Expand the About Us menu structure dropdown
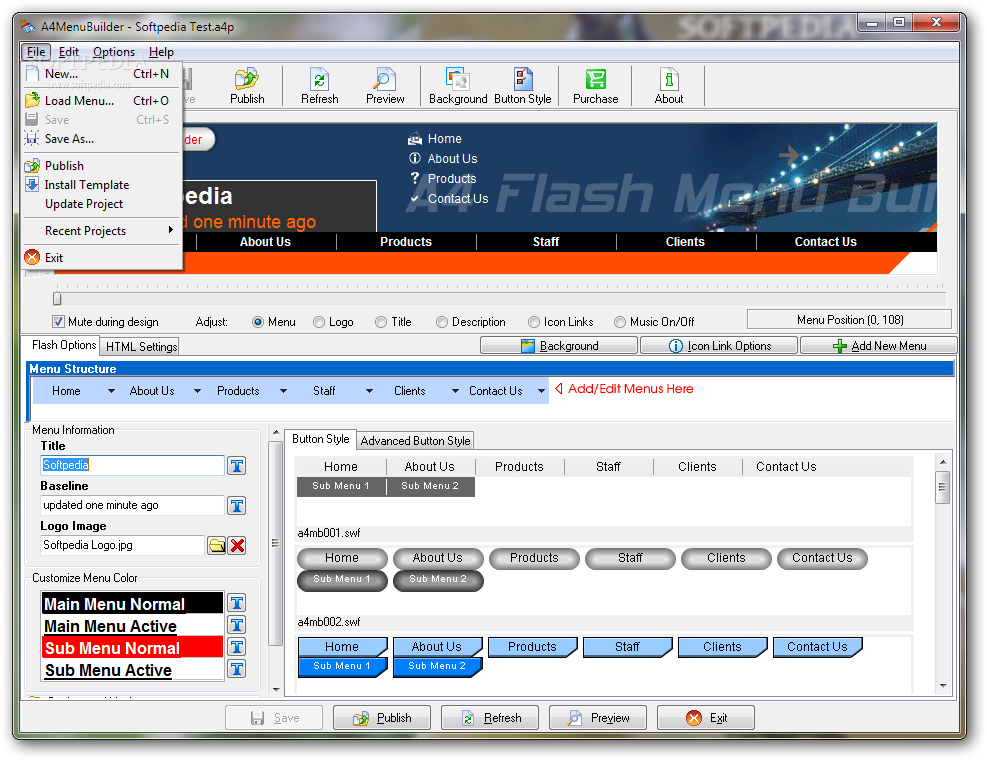 197,391
